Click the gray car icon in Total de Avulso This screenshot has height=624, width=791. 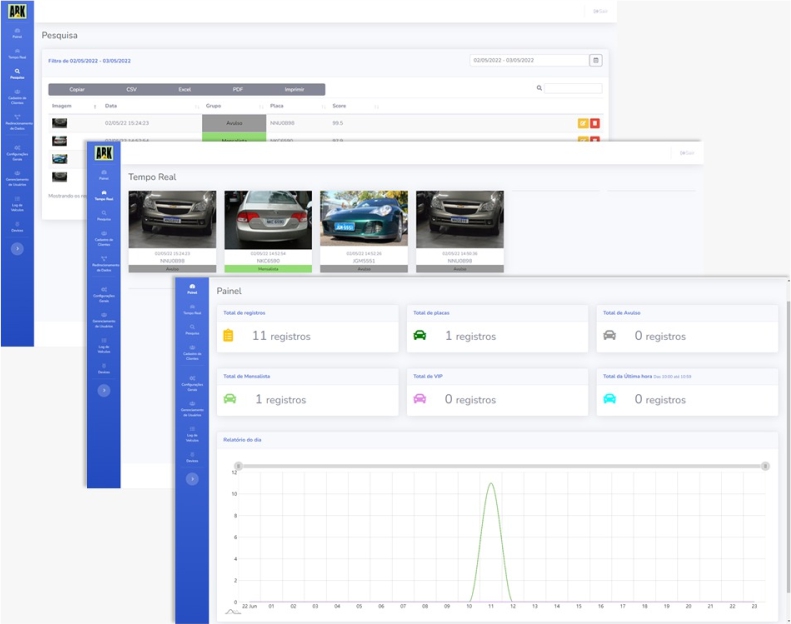tap(609, 336)
